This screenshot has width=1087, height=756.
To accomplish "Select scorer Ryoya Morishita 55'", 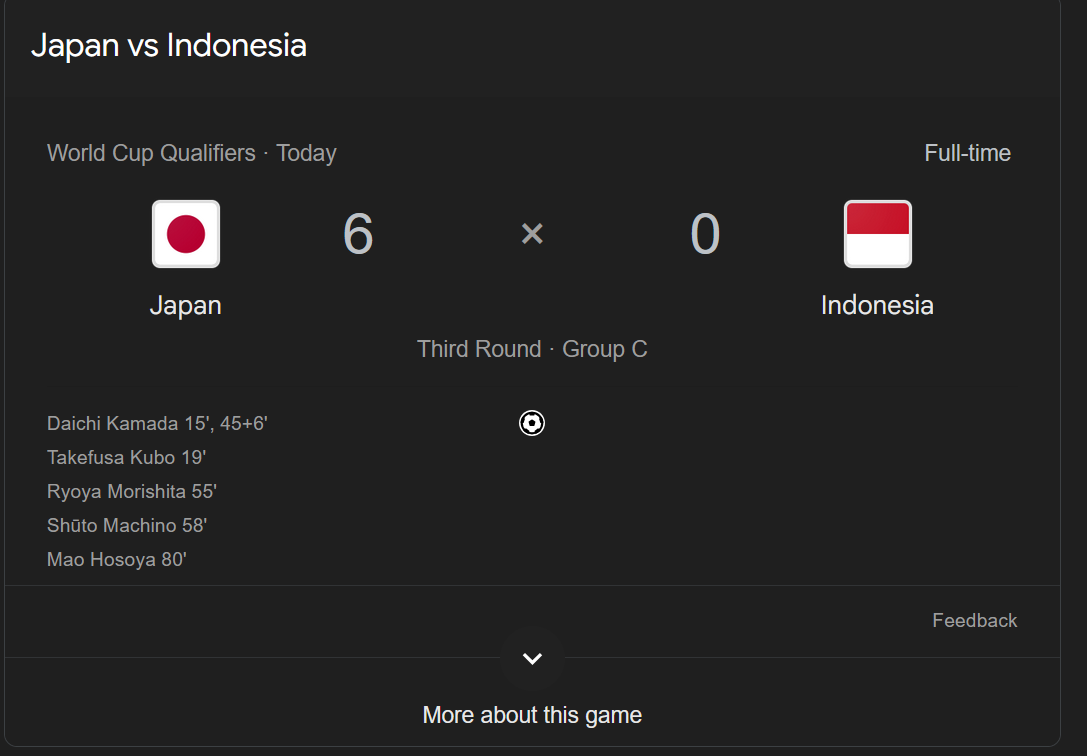I will [x=132, y=491].
